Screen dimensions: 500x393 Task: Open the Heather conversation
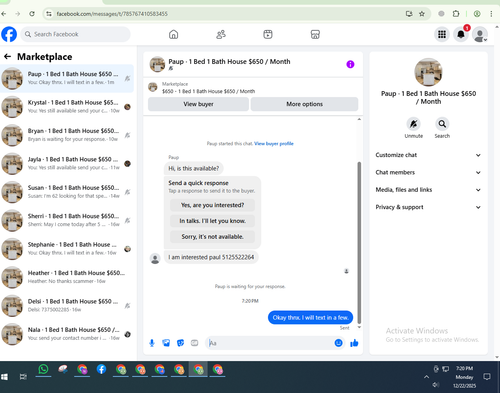click(x=67, y=277)
